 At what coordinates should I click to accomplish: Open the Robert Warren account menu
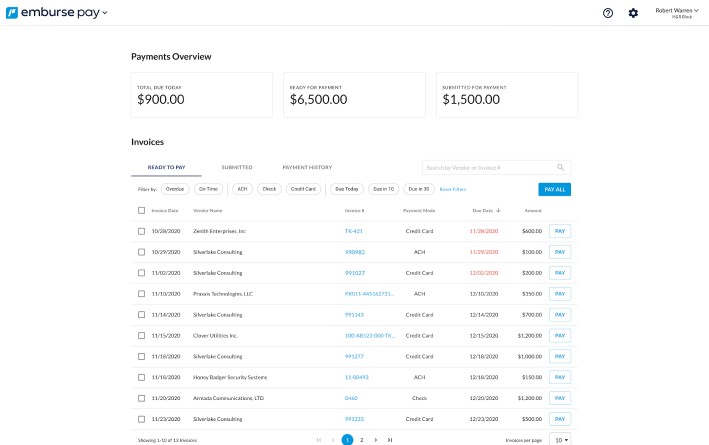676,13
